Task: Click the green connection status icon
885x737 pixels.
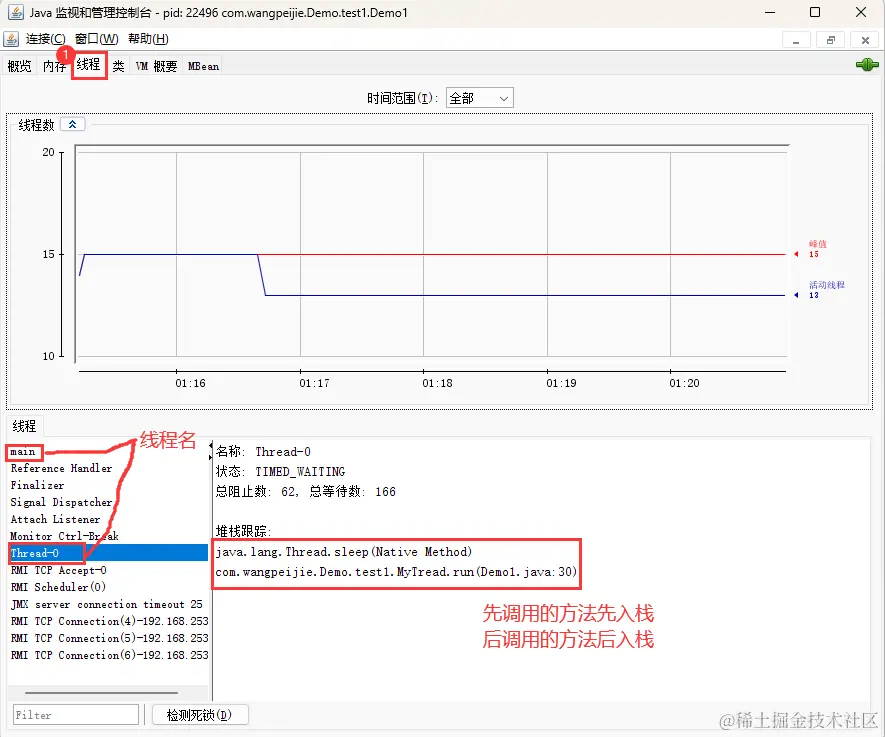Action: click(867, 65)
